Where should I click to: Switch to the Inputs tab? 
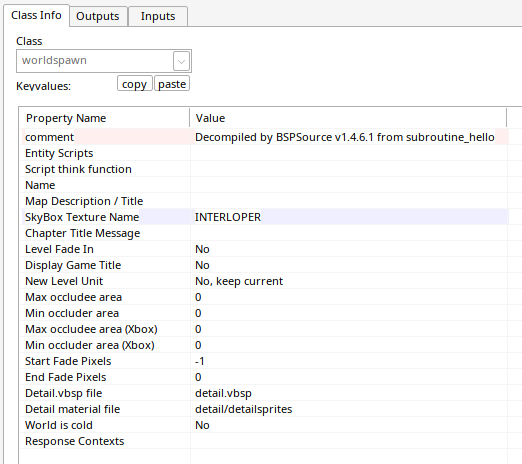click(158, 16)
